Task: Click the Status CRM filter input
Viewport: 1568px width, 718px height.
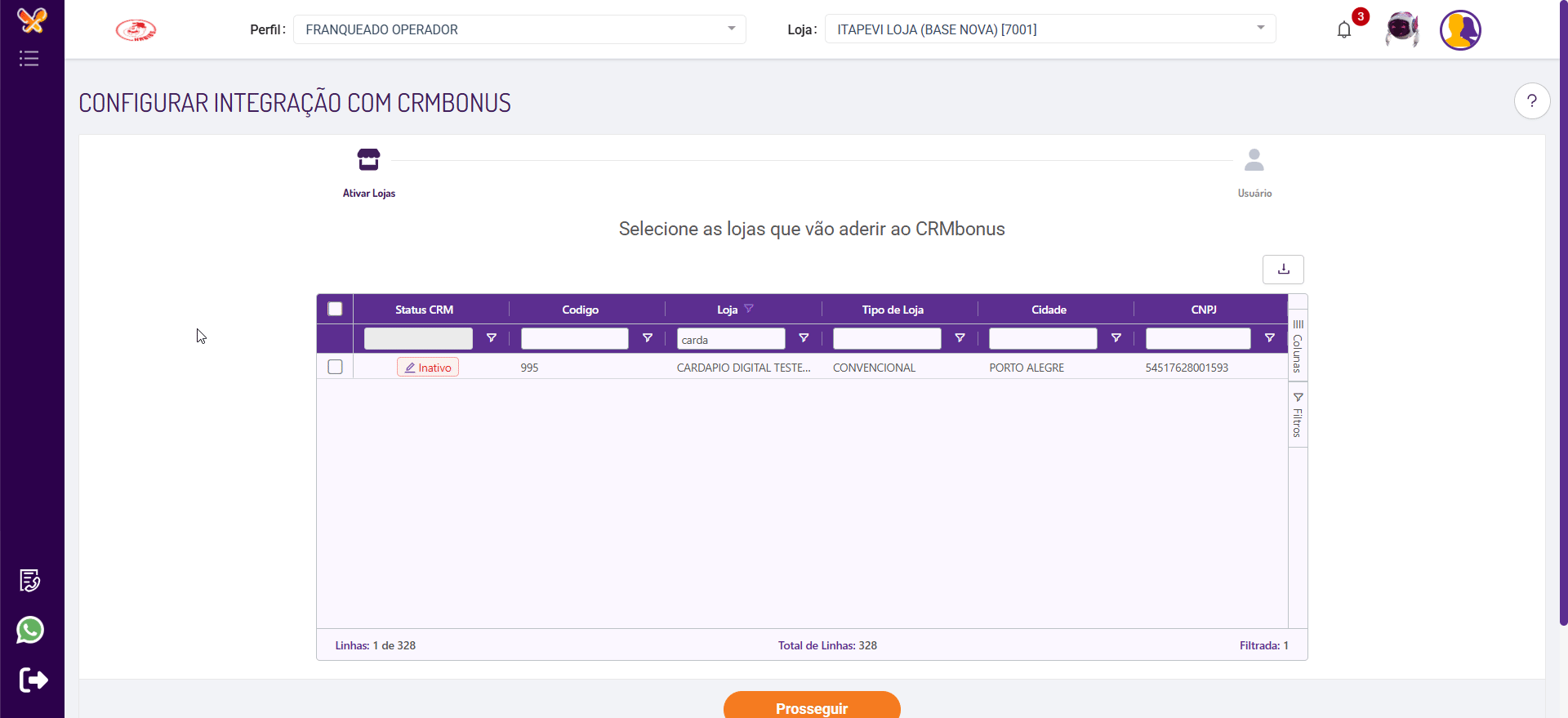Action: point(418,339)
